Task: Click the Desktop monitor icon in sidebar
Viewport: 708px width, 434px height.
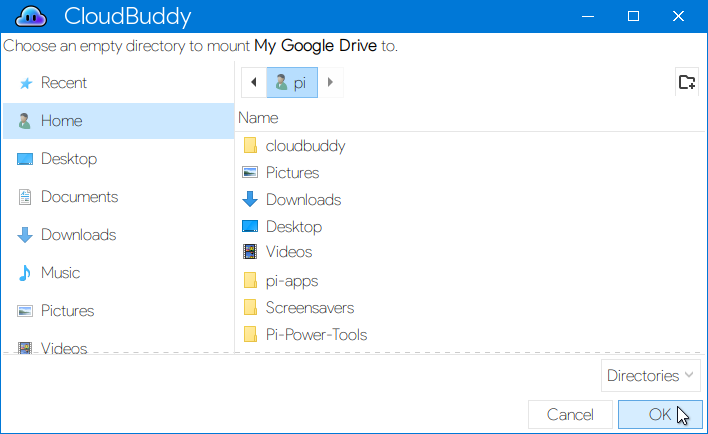Action: [x=25, y=159]
